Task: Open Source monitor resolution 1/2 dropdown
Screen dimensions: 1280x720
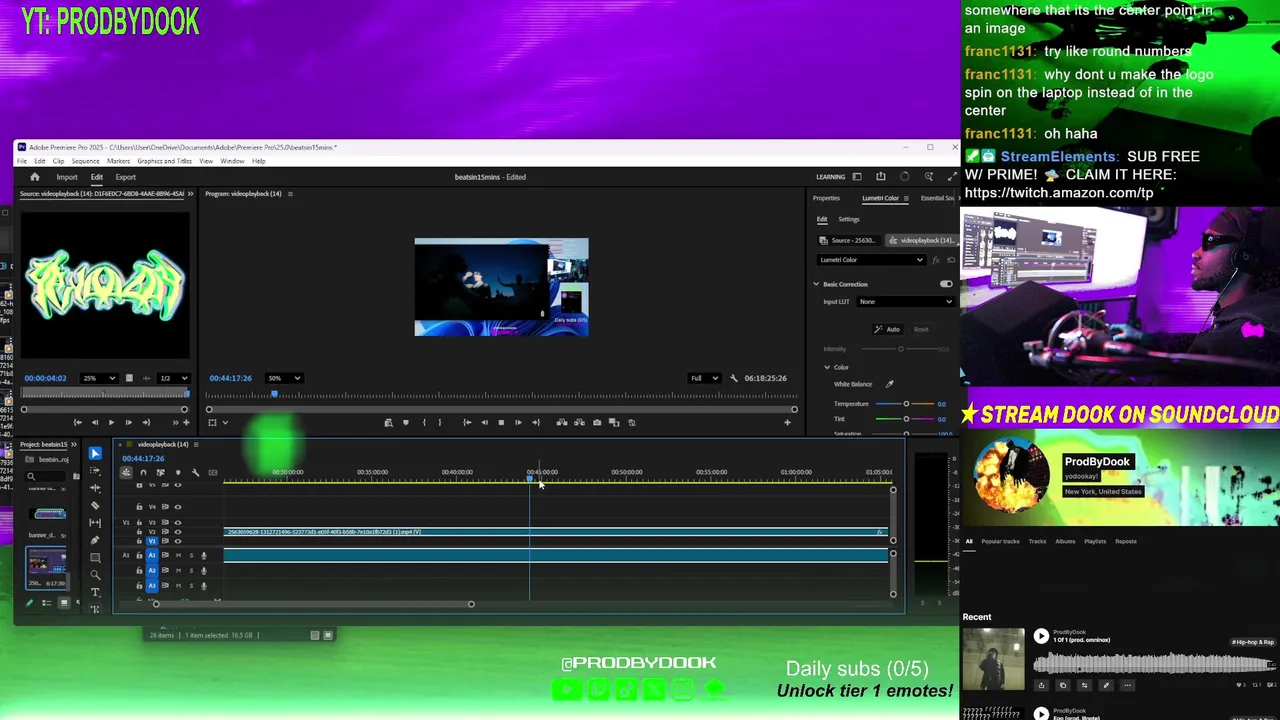Action: (x=173, y=378)
